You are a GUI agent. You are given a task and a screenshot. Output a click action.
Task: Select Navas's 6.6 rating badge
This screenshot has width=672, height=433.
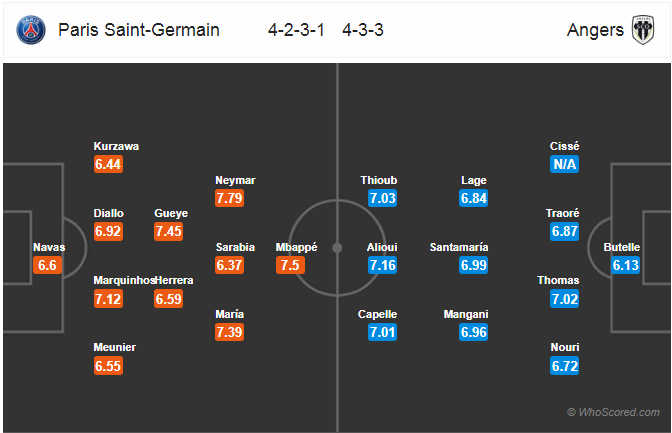(x=47, y=265)
